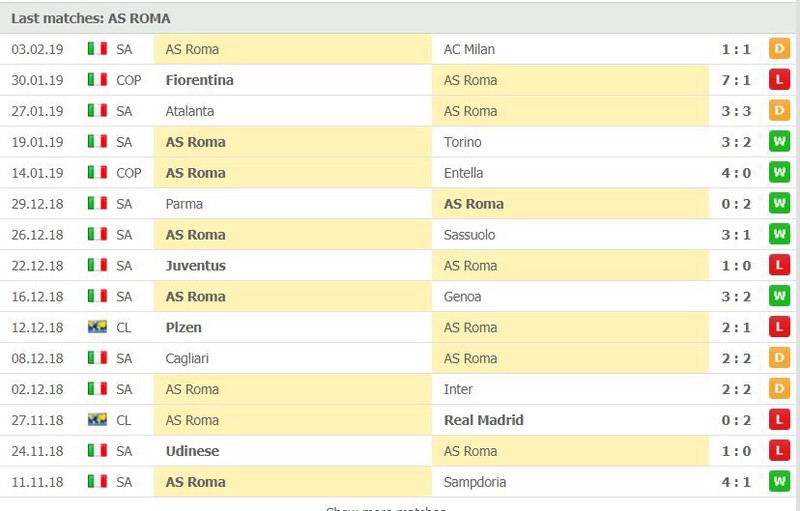Select the Real Madrid team name

click(484, 420)
